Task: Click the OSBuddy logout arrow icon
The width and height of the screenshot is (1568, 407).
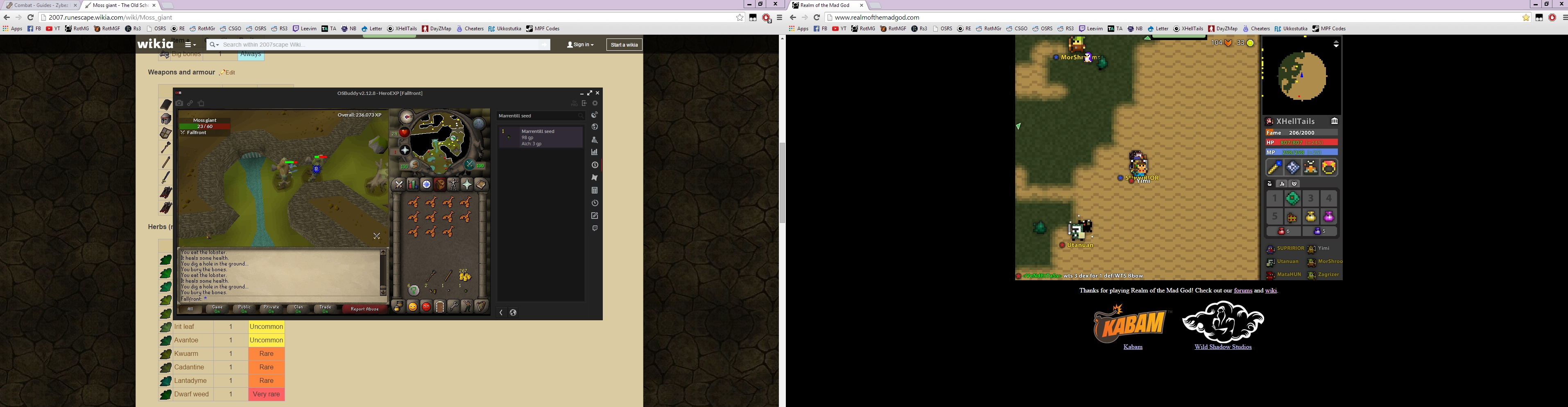Action: click(585, 103)
